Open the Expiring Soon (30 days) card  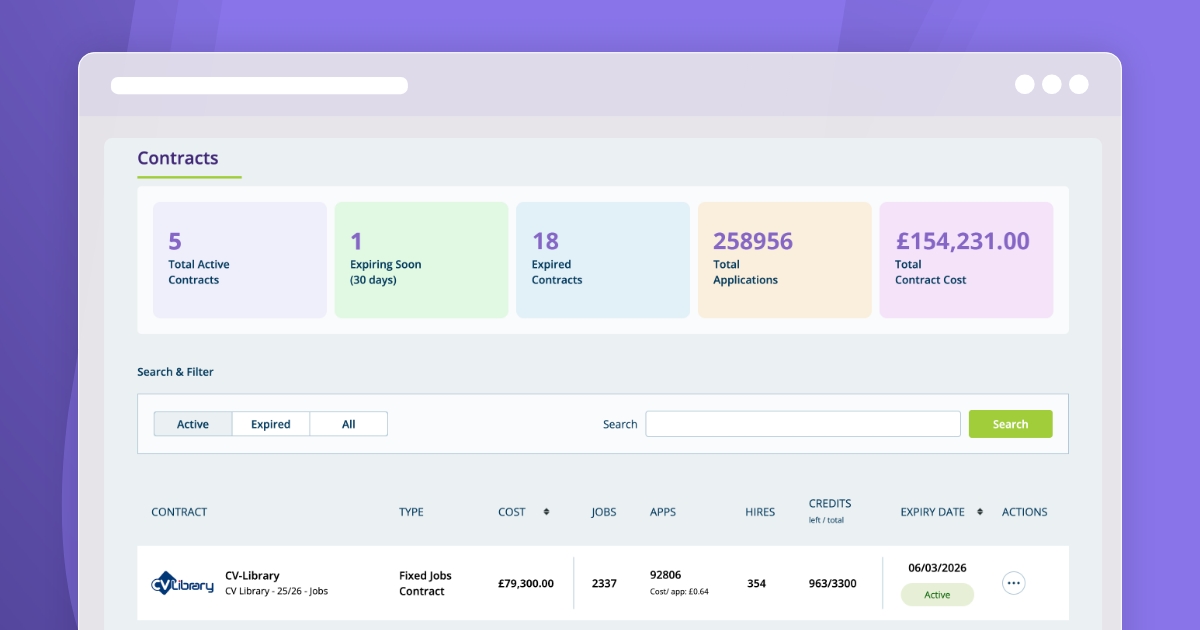(x=421, y=260)
